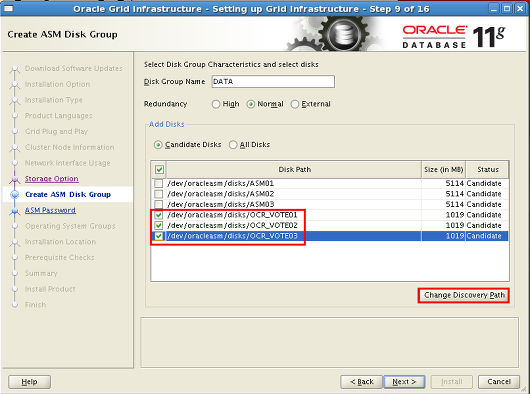Click Grid Plug and Play step
Image resolution: width=530 pixels, height=394 pixels.
click(x=56, y=131)
